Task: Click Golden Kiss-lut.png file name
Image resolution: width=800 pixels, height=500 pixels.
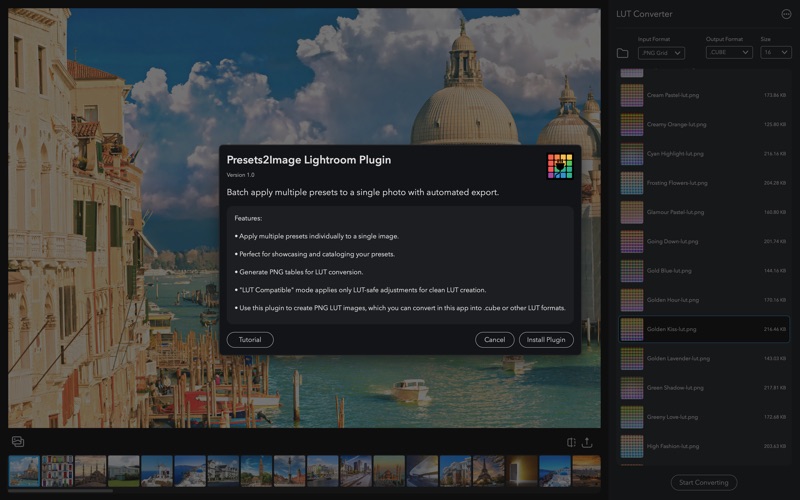Action: (671, 330)
